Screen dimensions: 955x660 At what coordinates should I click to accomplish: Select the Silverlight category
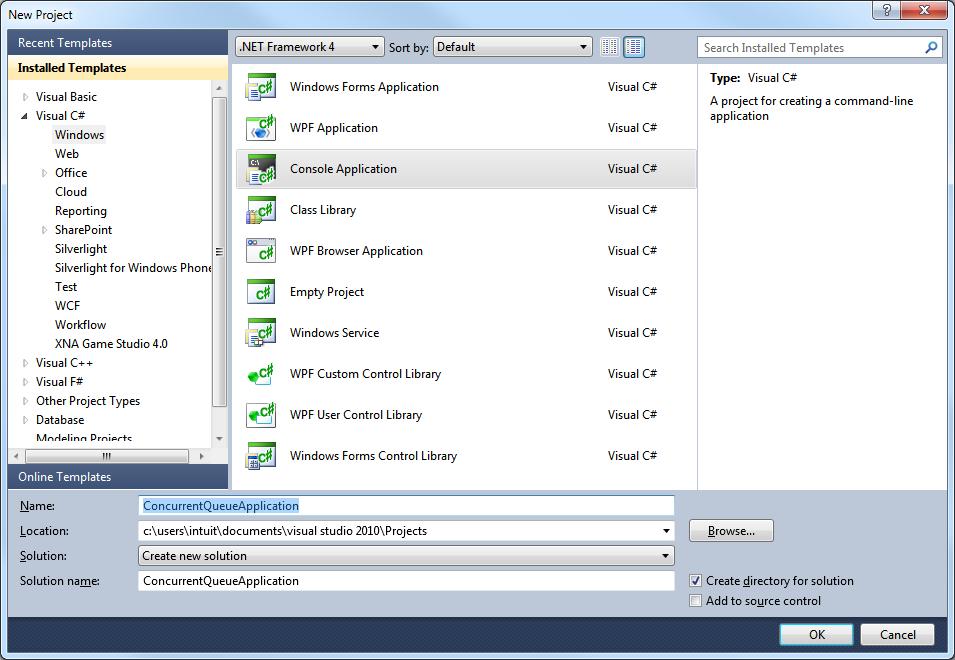click(x=80, y=249)
